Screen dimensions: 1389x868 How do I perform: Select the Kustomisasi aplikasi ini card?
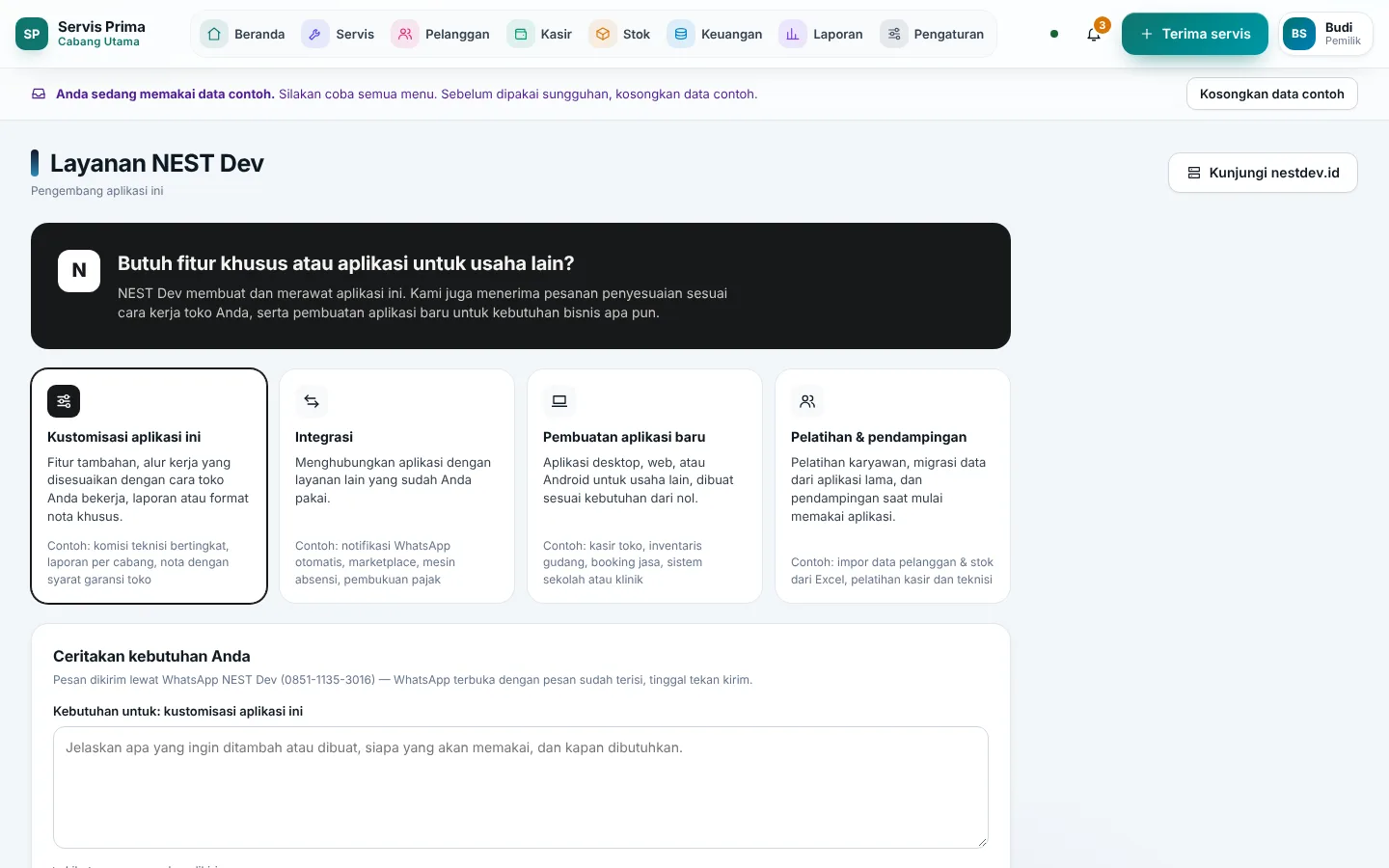tap(150, 486)
